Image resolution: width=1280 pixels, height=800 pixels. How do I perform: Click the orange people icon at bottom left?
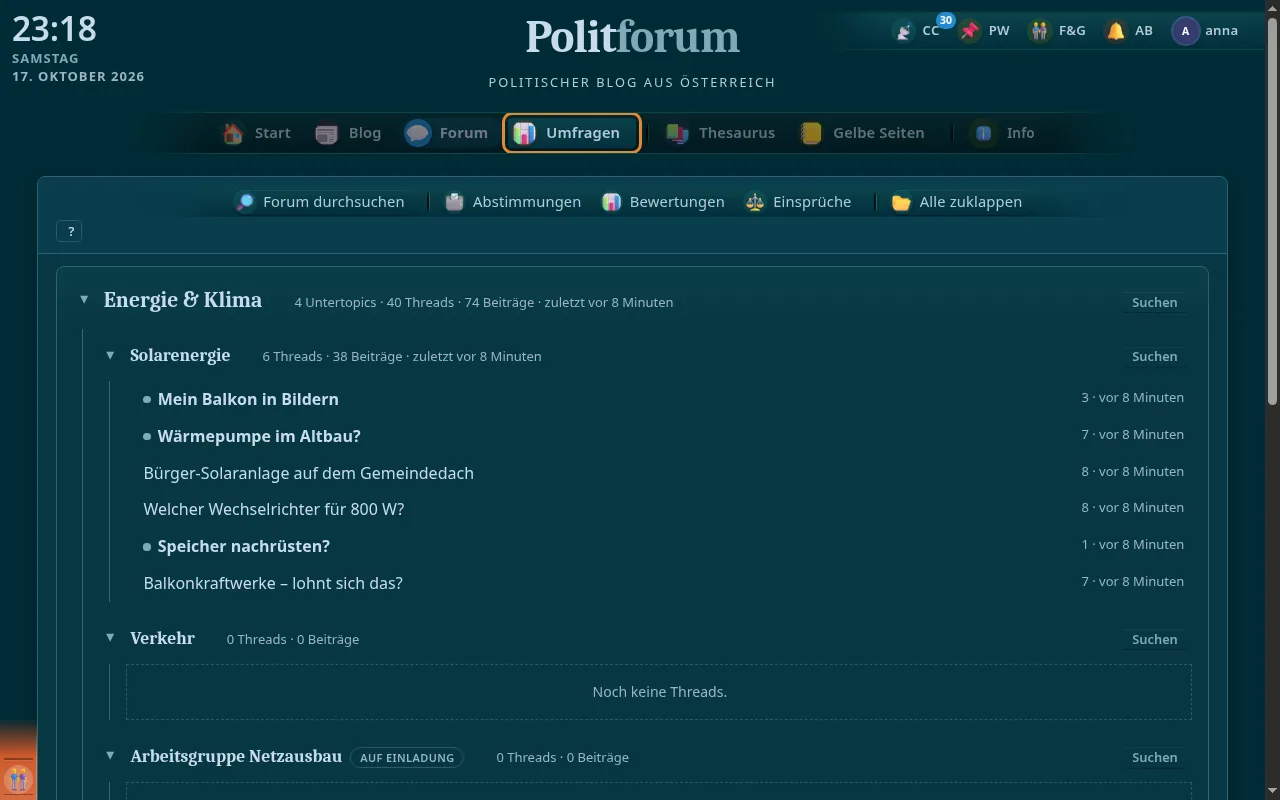pos(18,778)
